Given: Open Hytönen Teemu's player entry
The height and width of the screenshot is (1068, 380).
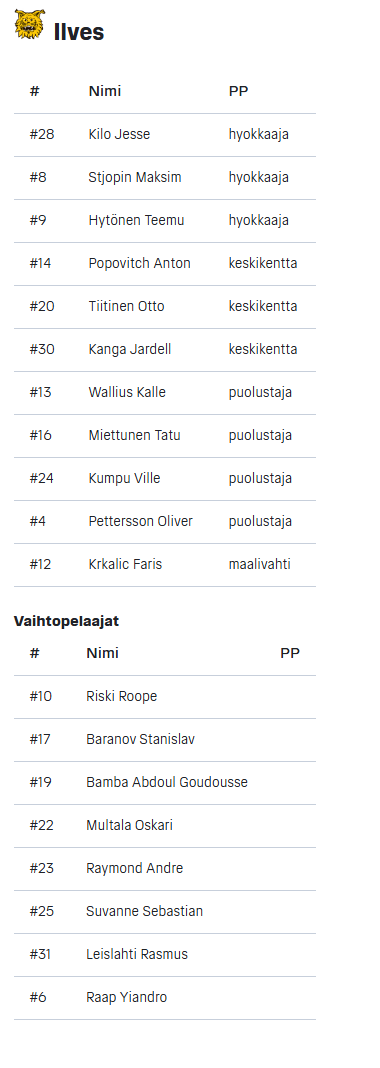Looking at the screenshot, I should pyautogui.click(x=165, y=221).
